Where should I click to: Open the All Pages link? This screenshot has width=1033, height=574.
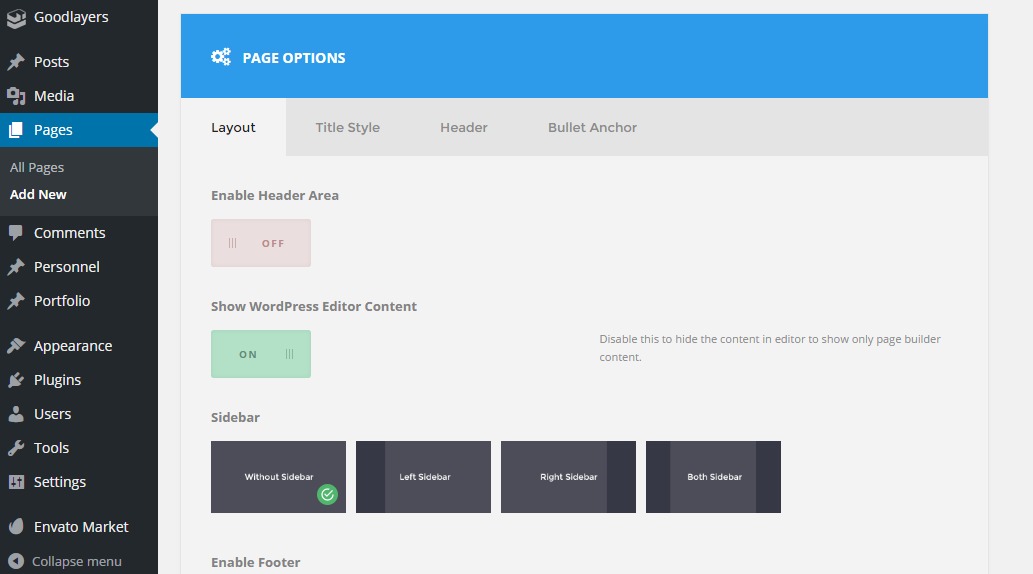(x=37, y=168)
